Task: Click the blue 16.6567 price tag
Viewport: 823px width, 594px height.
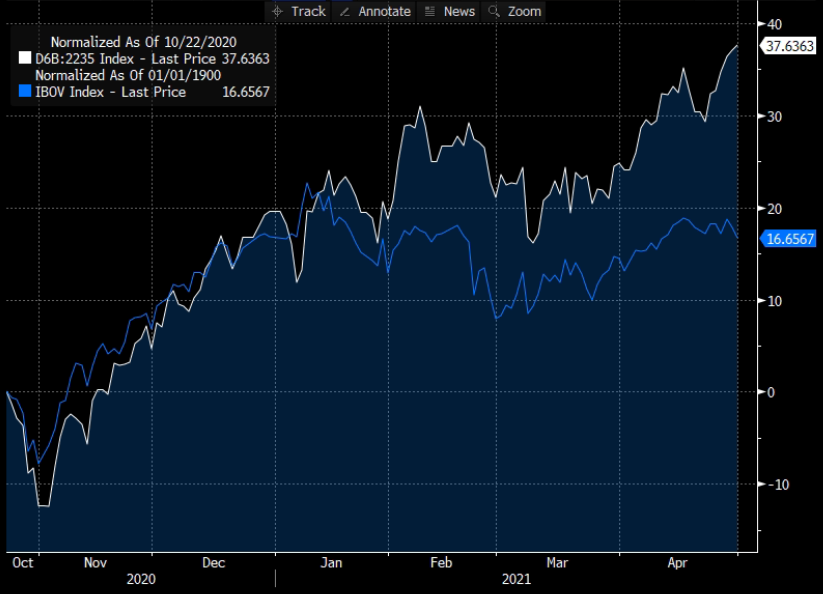Action: (x=789, y=239)
